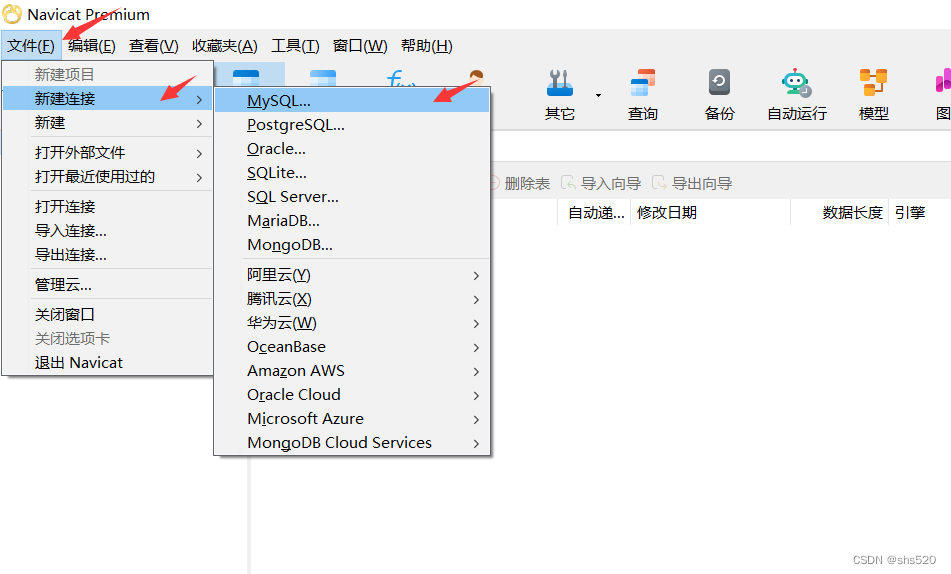This screenshot has height=574, width=951.
Task: Select 关闭窗口 menu entry
Action: click(x=107, y=314)
